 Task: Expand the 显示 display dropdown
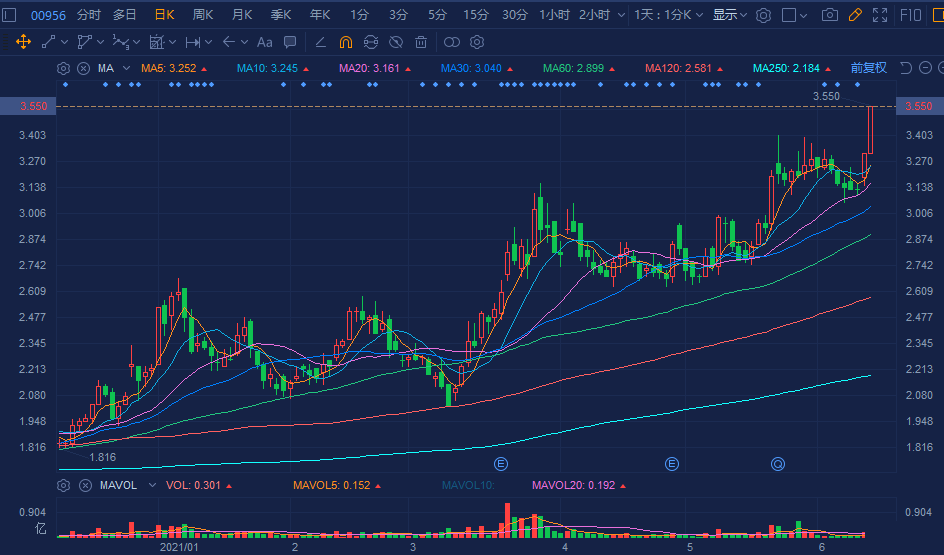tap(729, 15)
